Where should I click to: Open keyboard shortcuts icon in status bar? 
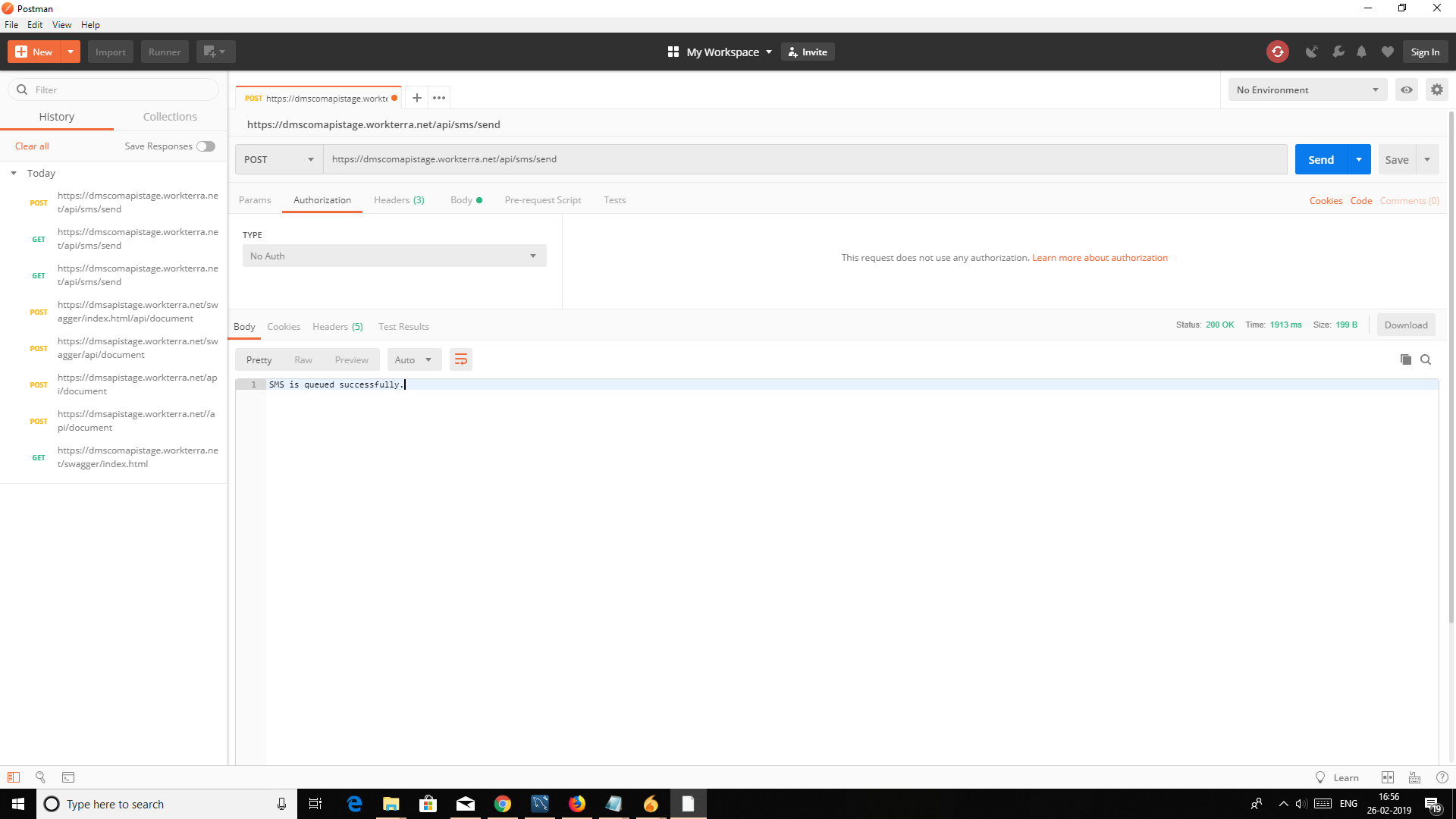tap(1415, 777)
